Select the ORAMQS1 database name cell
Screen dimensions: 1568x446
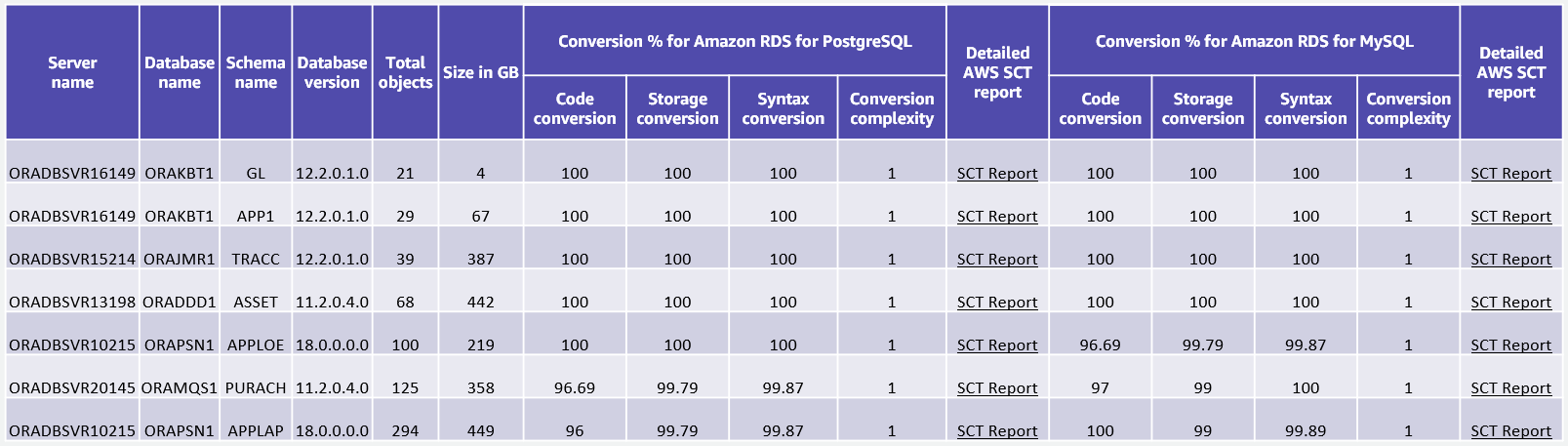click(x=180, y=388)
